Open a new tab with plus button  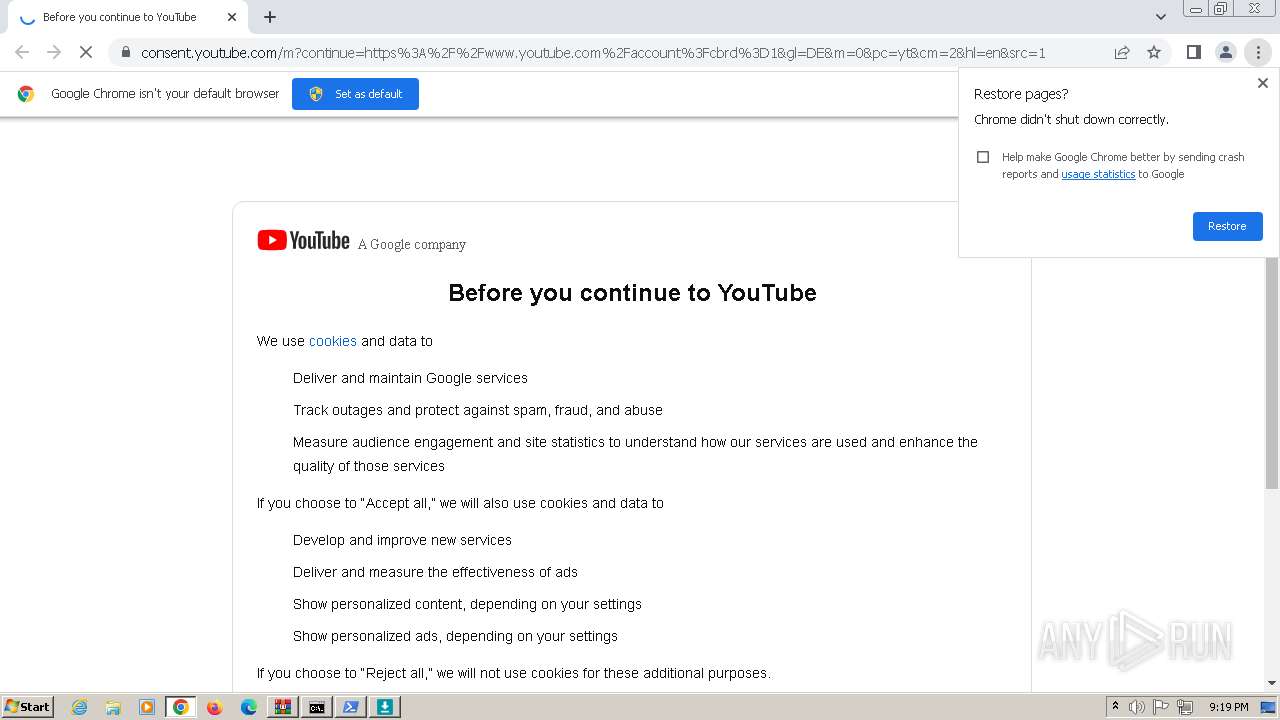click(270, 17)
